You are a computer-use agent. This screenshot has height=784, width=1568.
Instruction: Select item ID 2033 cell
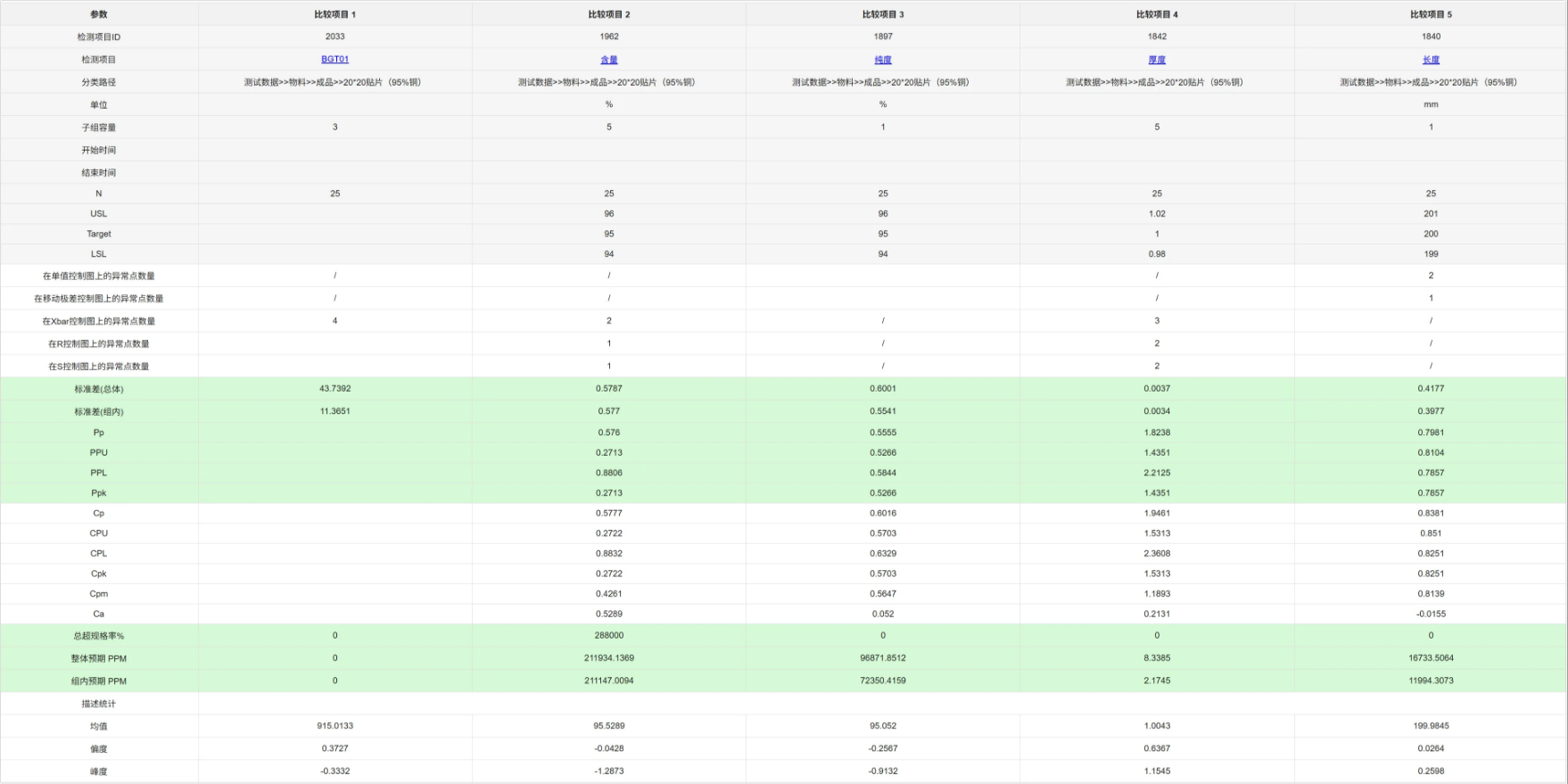(334, 37)
